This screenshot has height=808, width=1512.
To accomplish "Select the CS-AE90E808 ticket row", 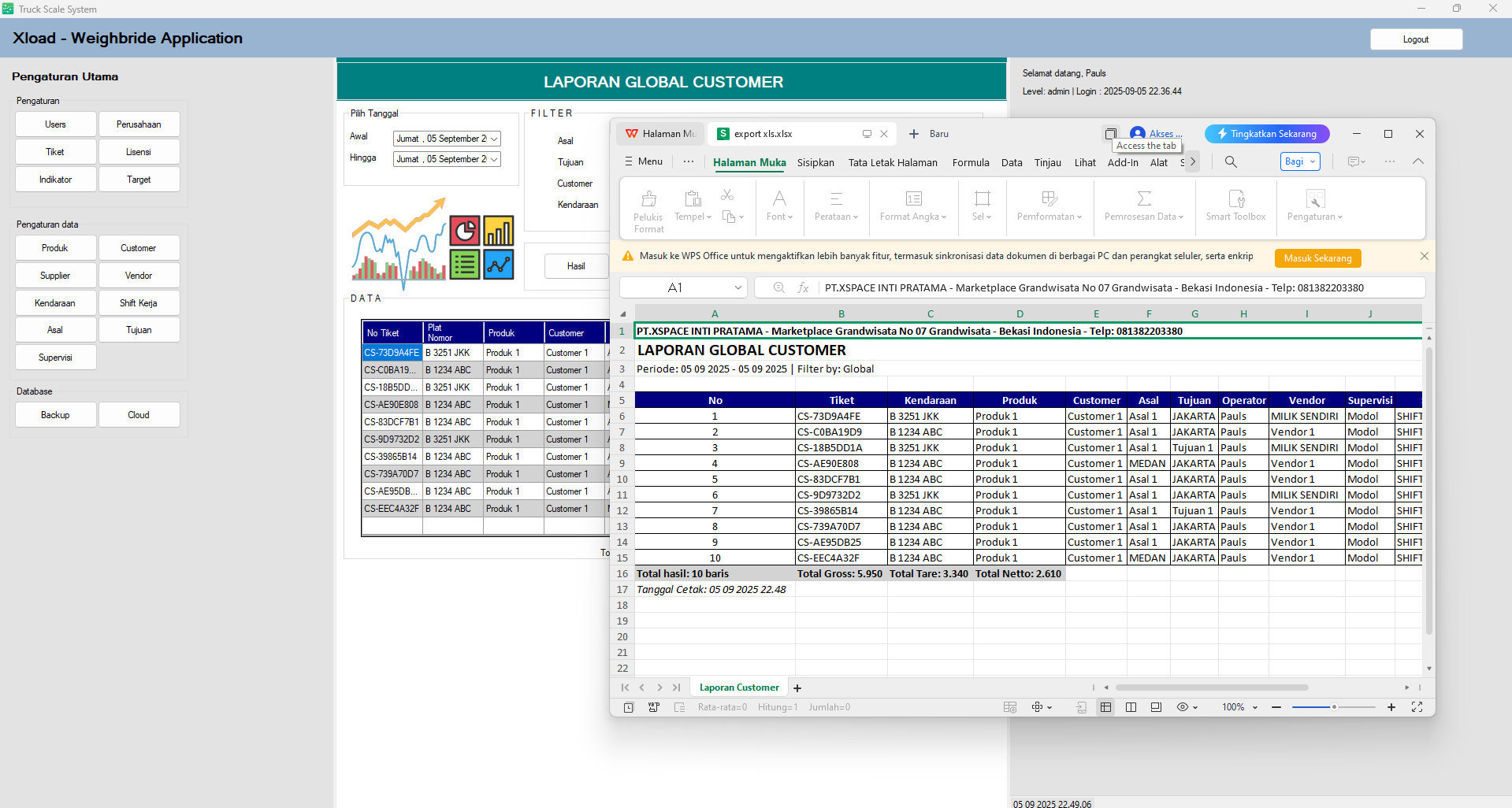I will pos(392,405).
